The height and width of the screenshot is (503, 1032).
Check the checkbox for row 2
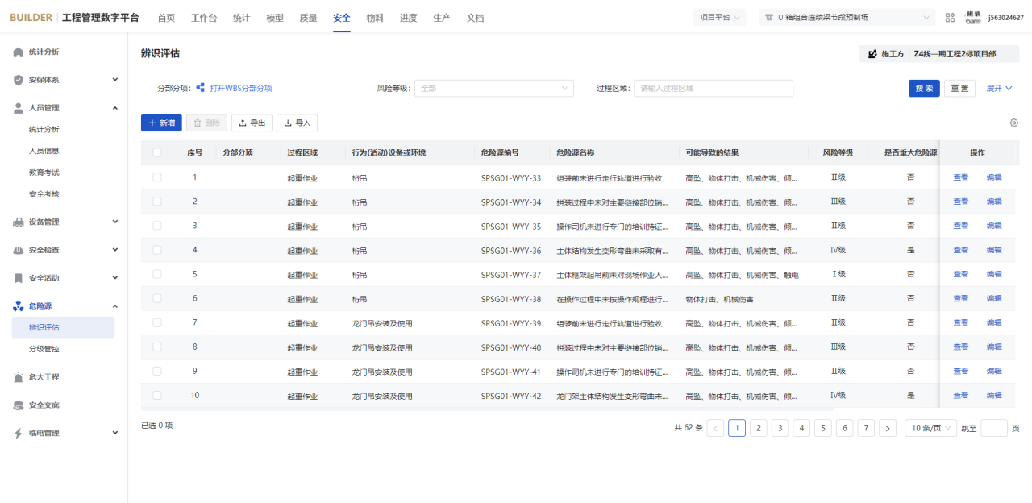coord(157,201)
